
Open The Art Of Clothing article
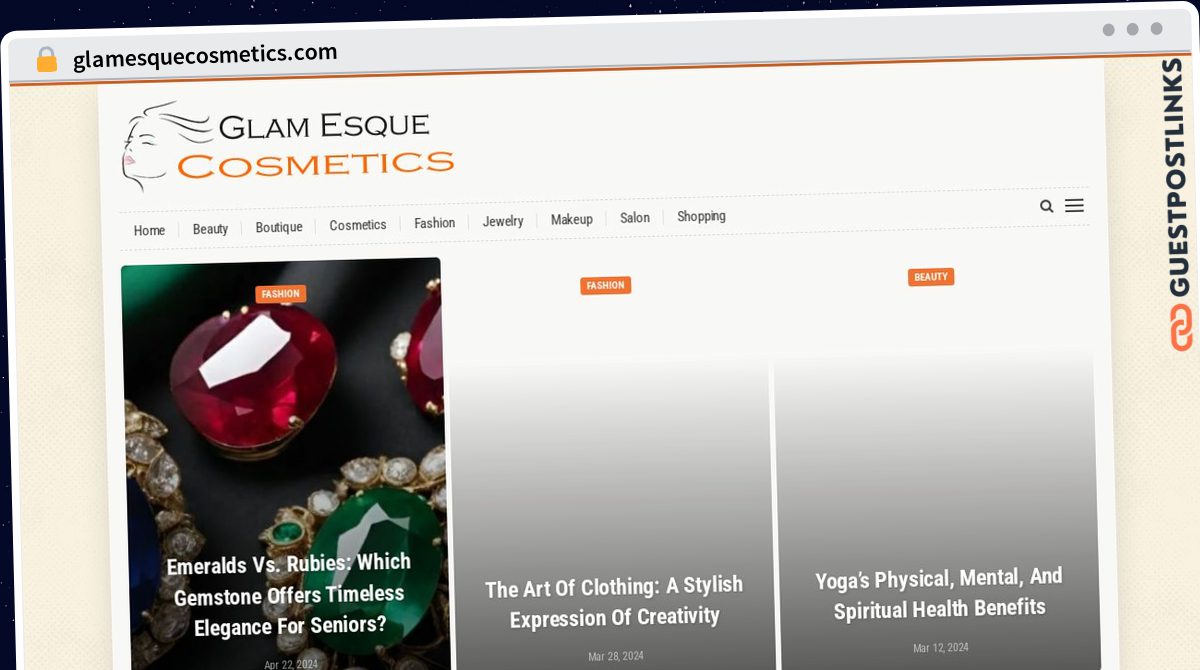point(614,601)
